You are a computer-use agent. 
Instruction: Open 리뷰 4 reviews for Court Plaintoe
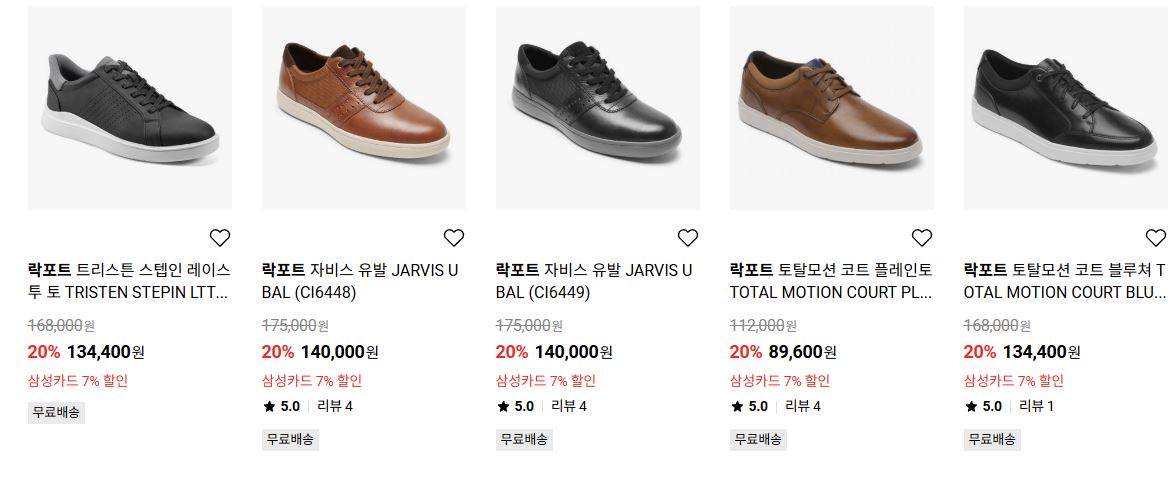pos(803,406)
